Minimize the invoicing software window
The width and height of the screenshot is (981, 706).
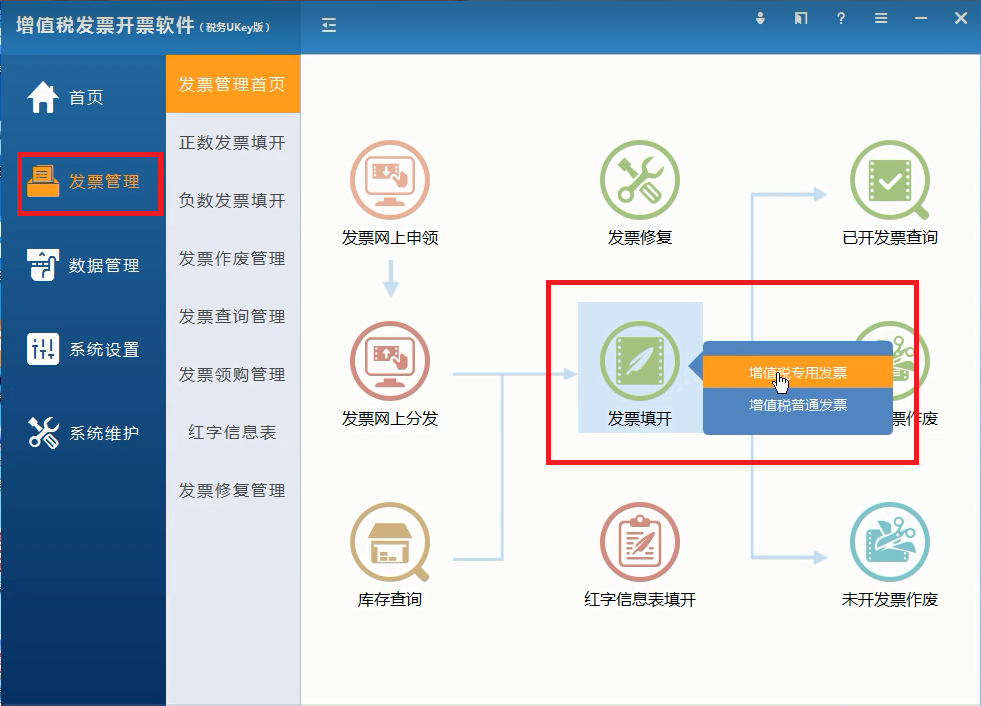[921, 18]
